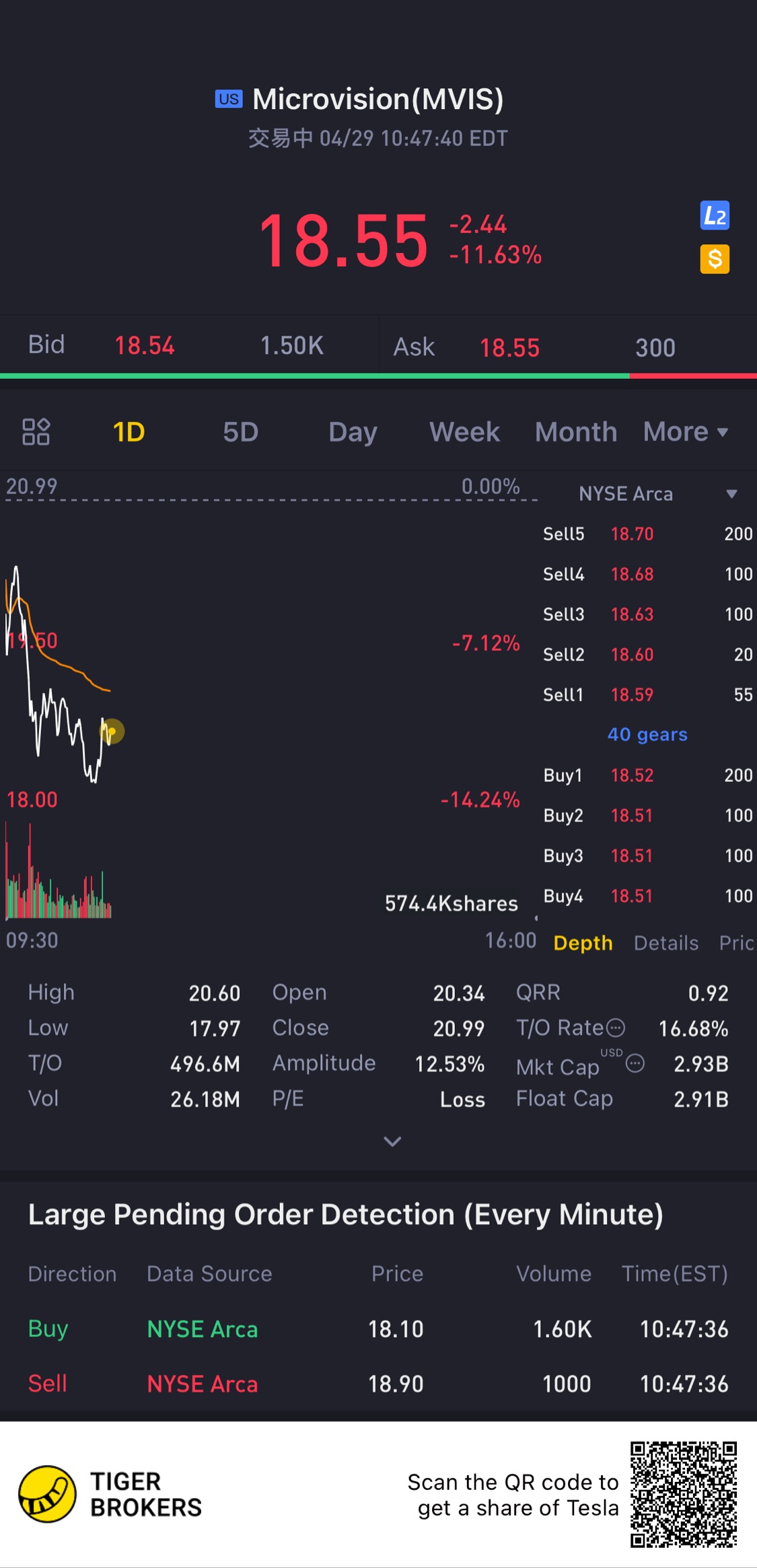Tap the yellow current price marker on chart

pyautogui.click(x=112, y=732)
